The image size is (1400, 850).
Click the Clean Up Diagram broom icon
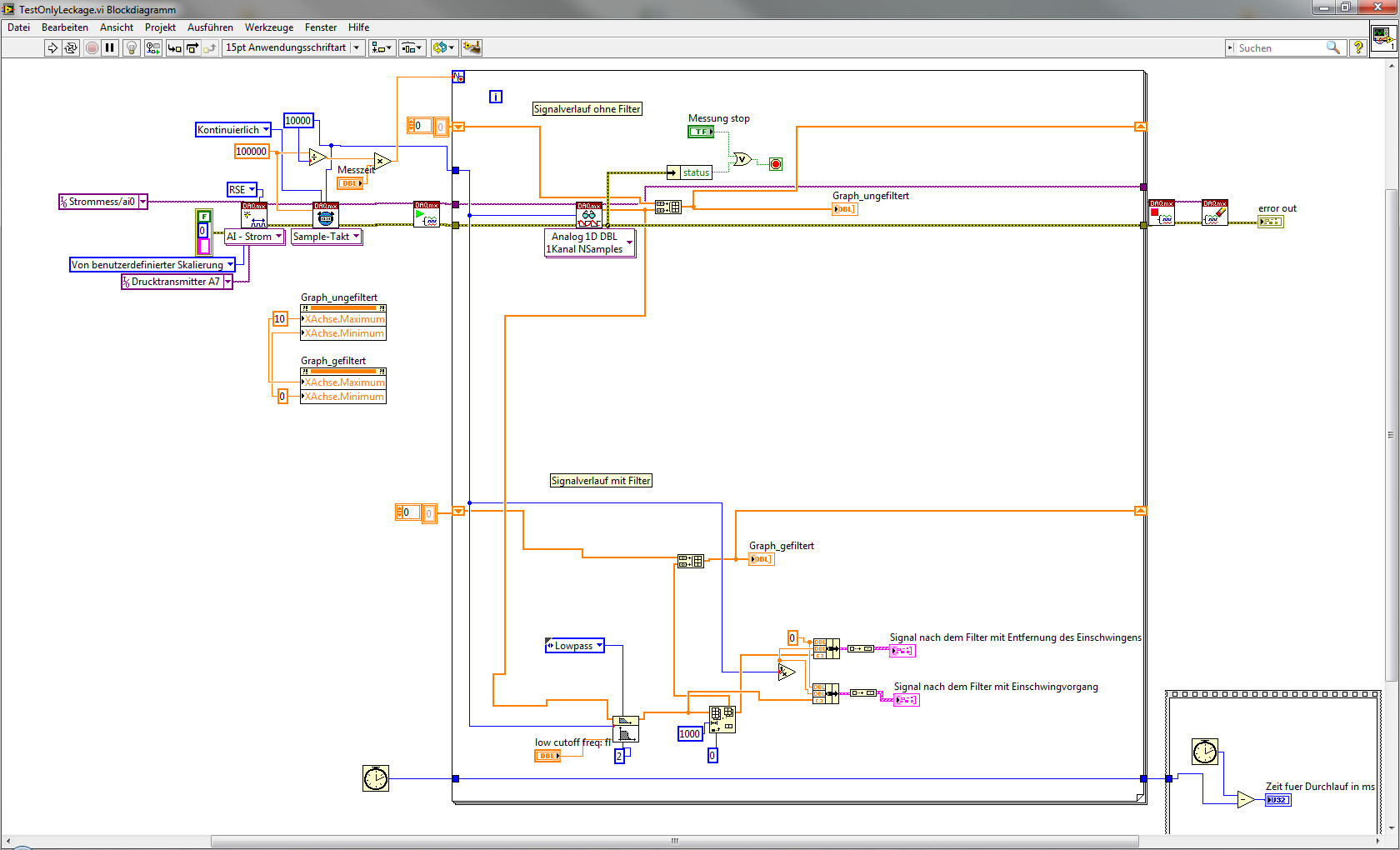[472, 48]
